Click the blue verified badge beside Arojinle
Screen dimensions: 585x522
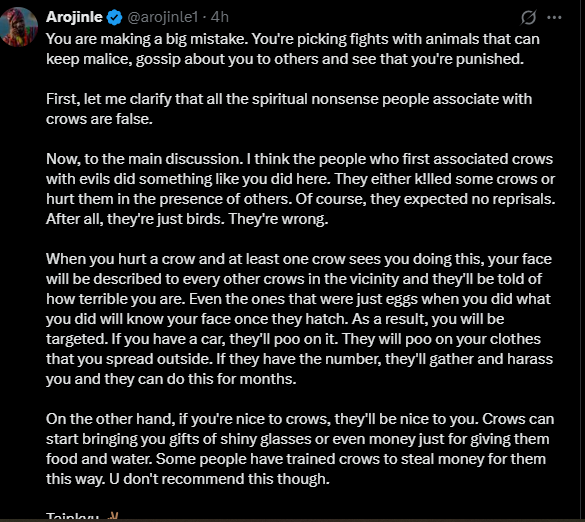114,18
